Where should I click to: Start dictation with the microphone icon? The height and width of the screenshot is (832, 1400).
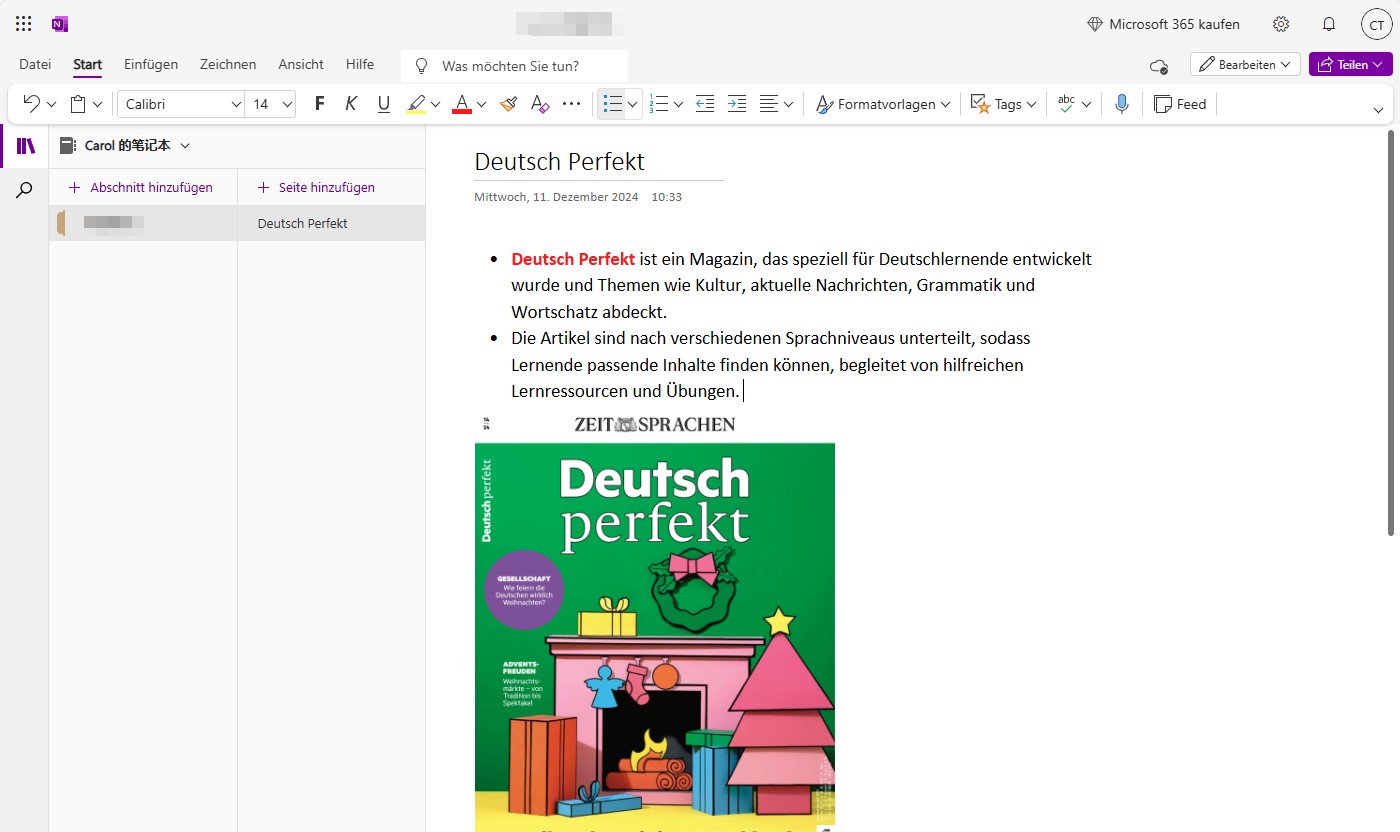[1122, 104]
